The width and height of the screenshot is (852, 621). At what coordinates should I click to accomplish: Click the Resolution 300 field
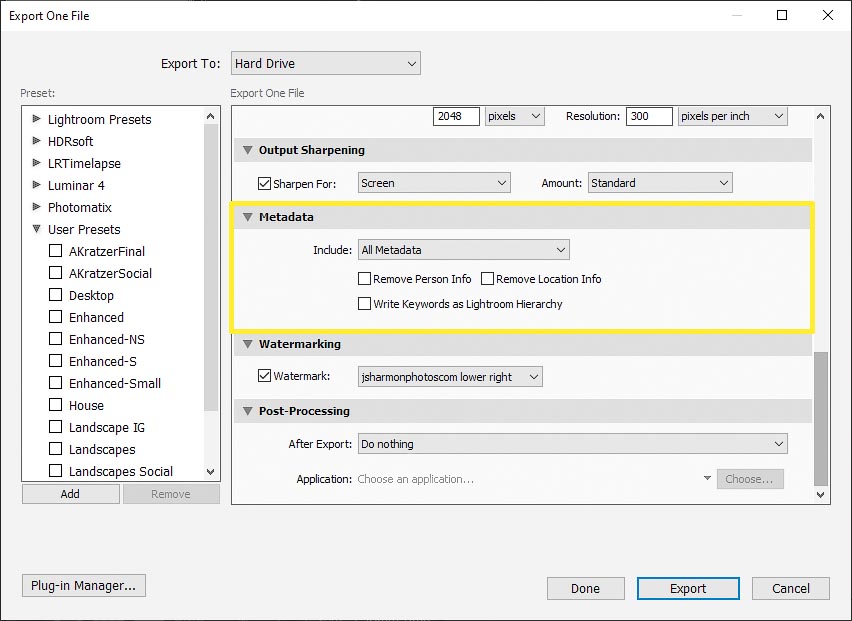point(649,116)
